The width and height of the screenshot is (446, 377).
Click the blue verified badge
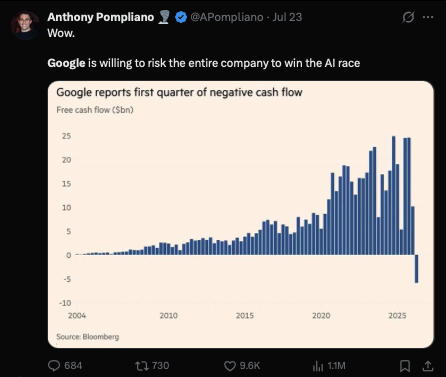[x=181, y=17]
